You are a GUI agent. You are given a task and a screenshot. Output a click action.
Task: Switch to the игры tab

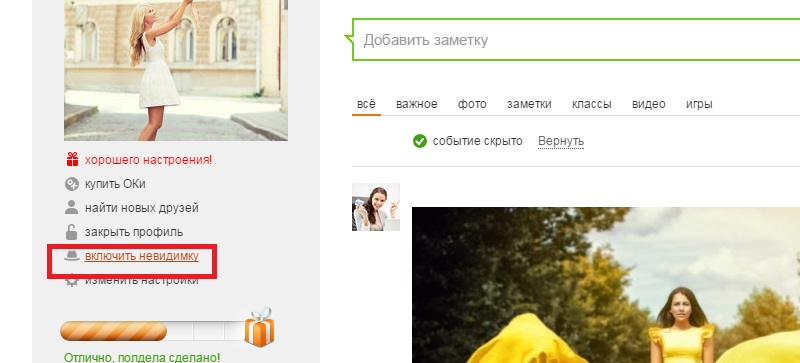pyautogui.click(x=699, y=104)
